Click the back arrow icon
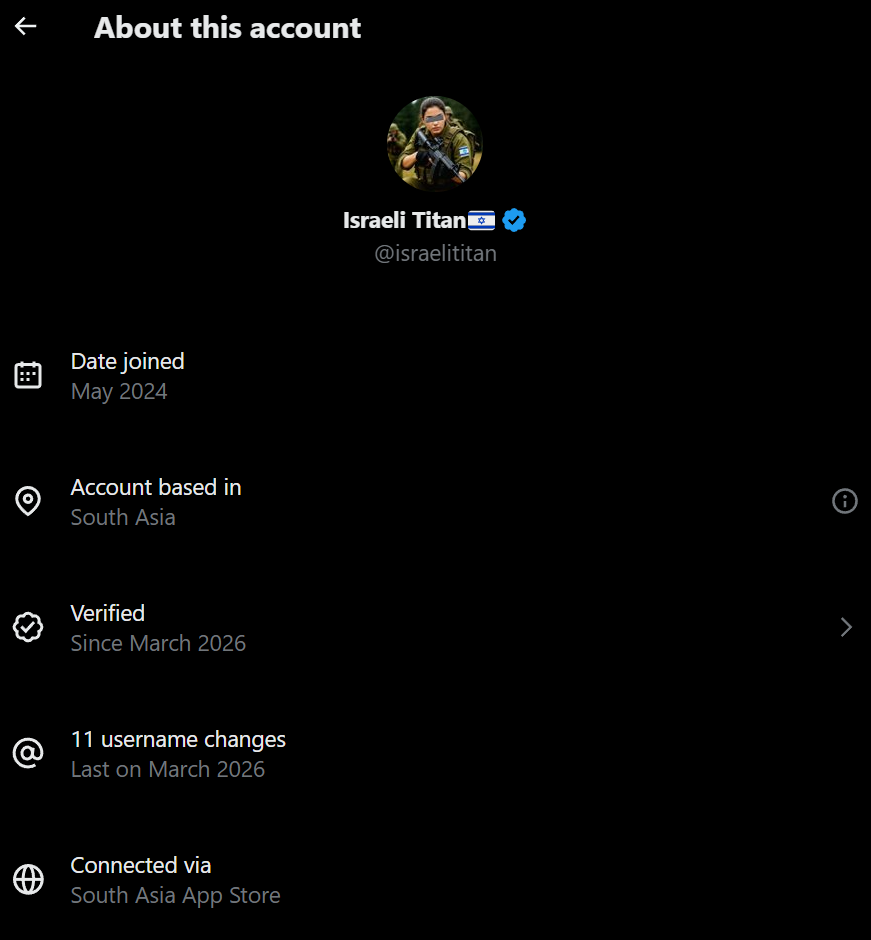This screenshot has width=871, height=940. [26, 27]
